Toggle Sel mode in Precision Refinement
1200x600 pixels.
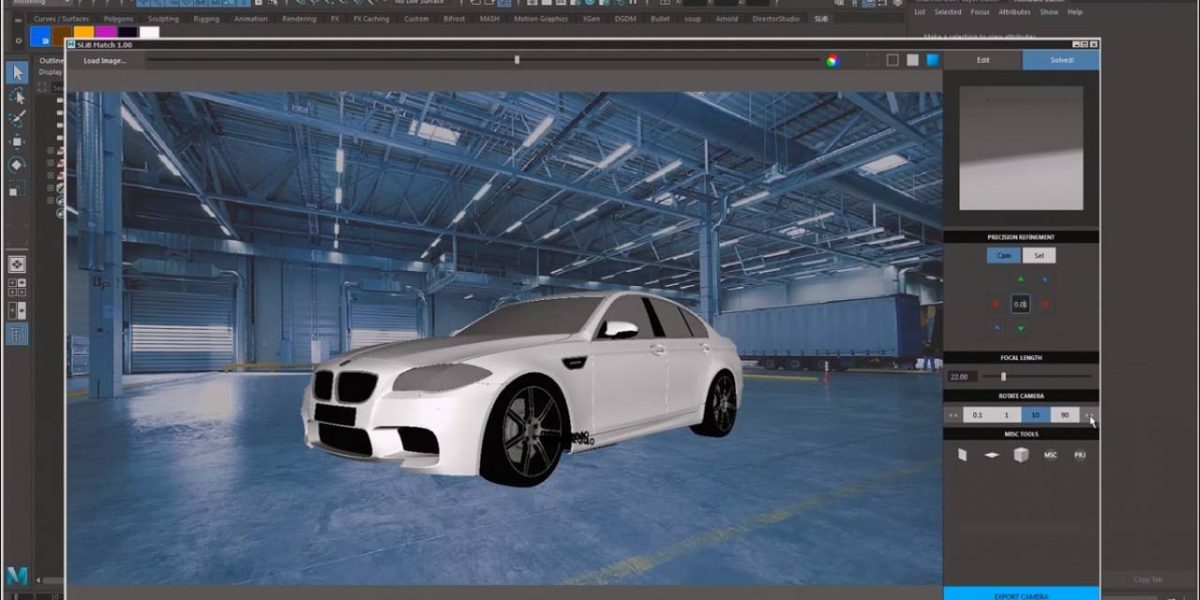tap(1039, 255)
